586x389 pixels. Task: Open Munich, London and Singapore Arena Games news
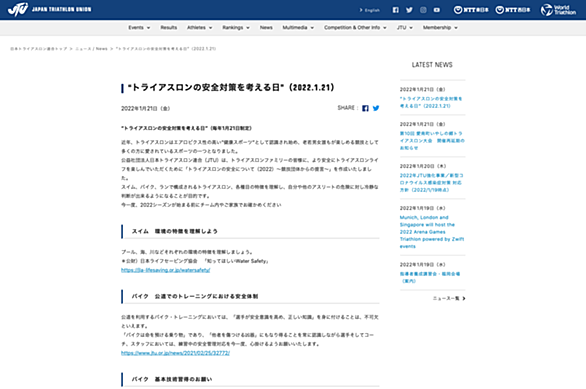(432, 232)
